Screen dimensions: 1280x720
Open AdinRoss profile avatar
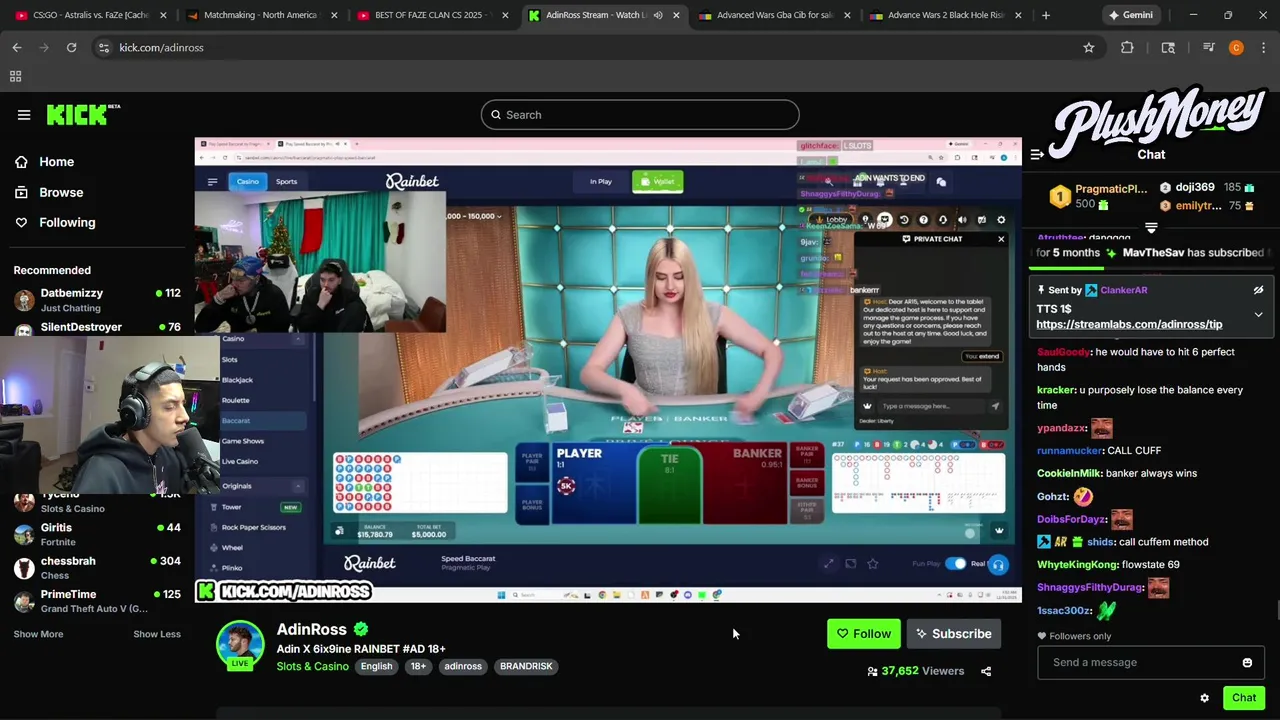[x=240, y=645]
